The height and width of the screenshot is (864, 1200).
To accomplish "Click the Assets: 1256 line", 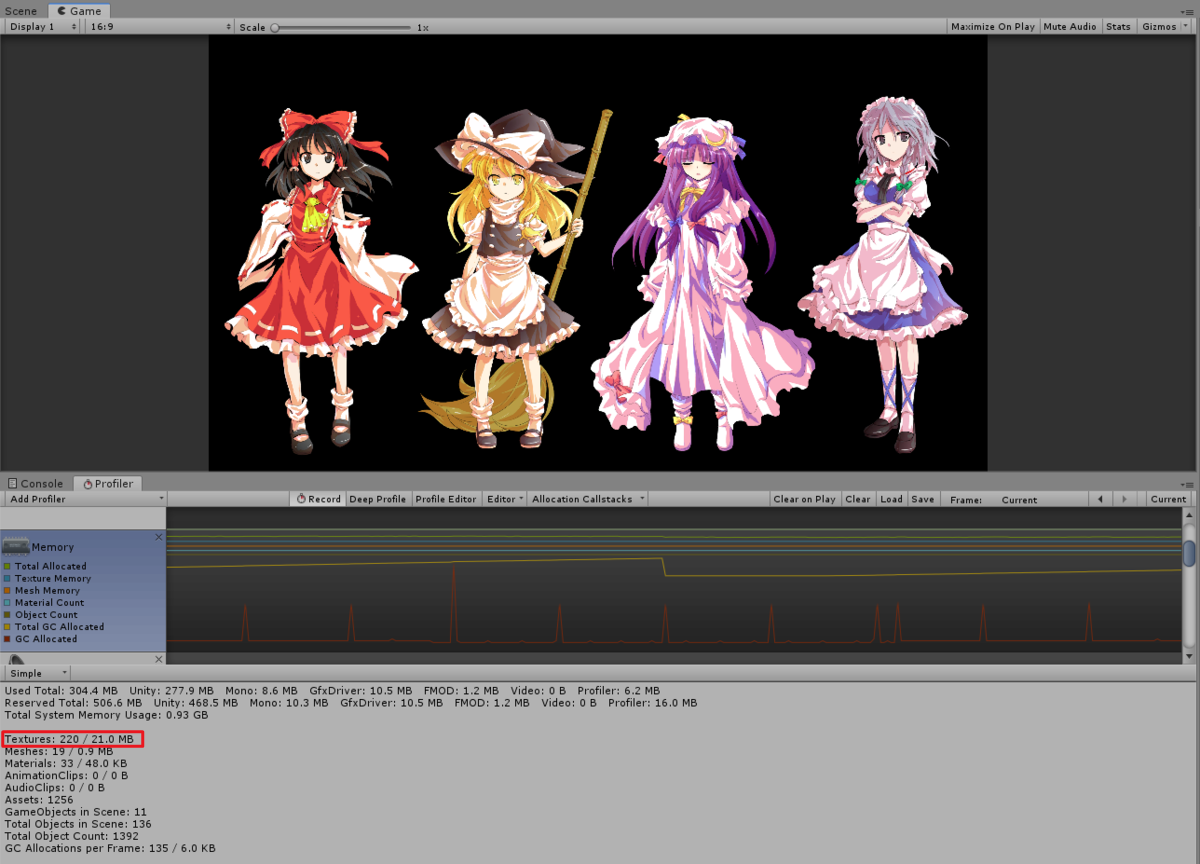I will 38,799.
